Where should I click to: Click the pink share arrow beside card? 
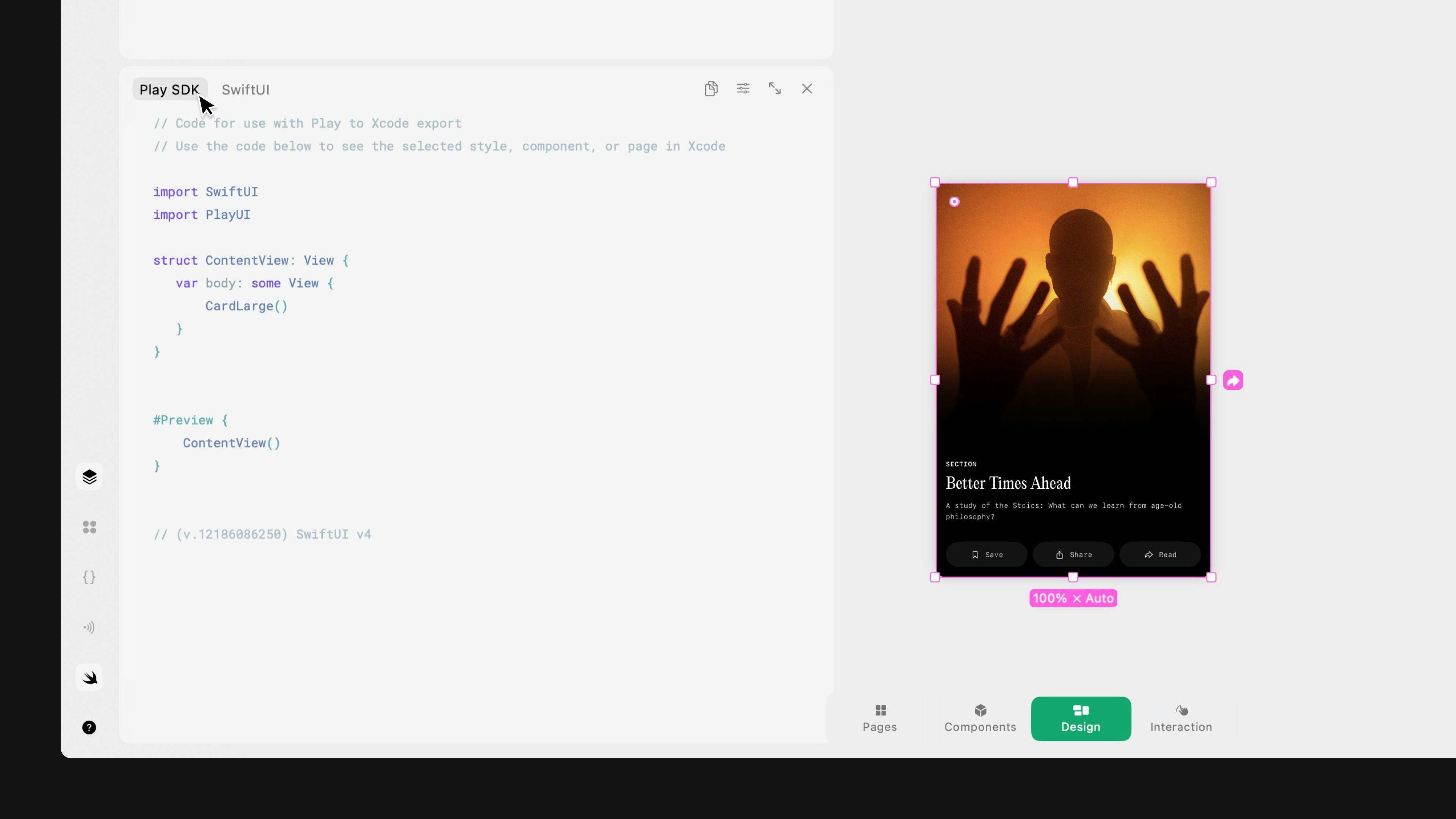click(x=1233, y=380)
